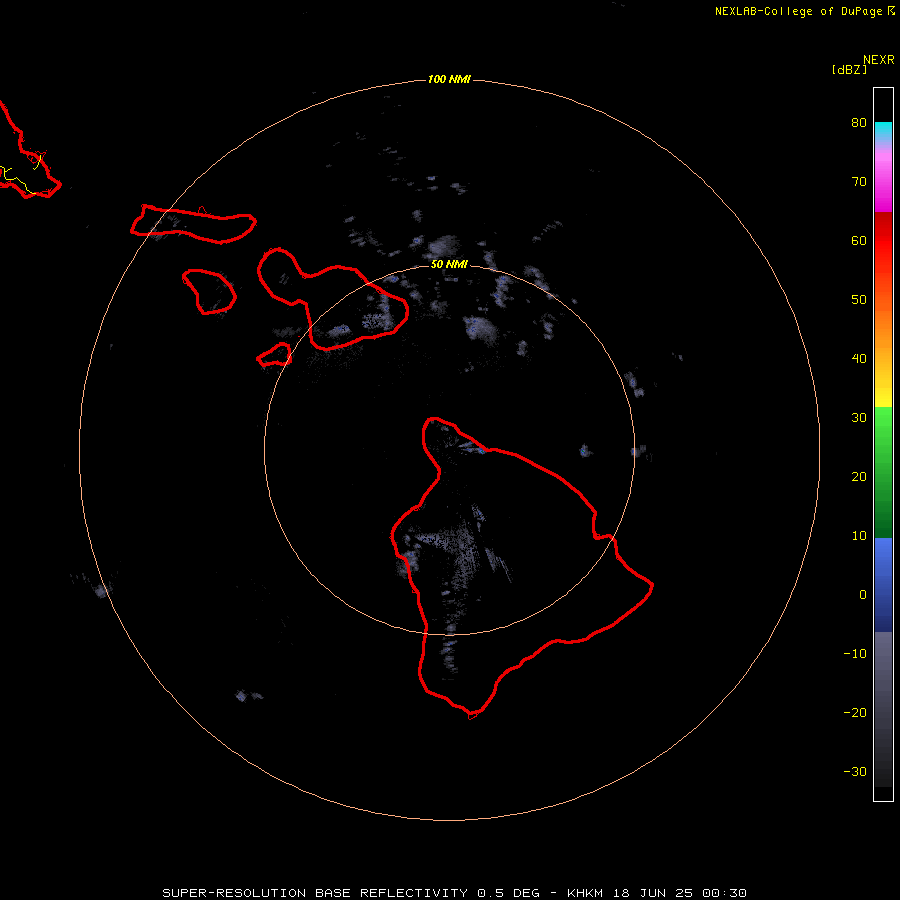
Task: Click the yellow band of the color bar
Action: click(x=883, y=396)
